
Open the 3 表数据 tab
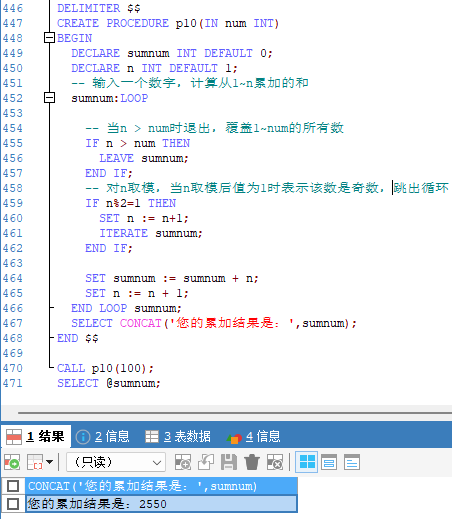pyautogui.click(x=178, y=436)
